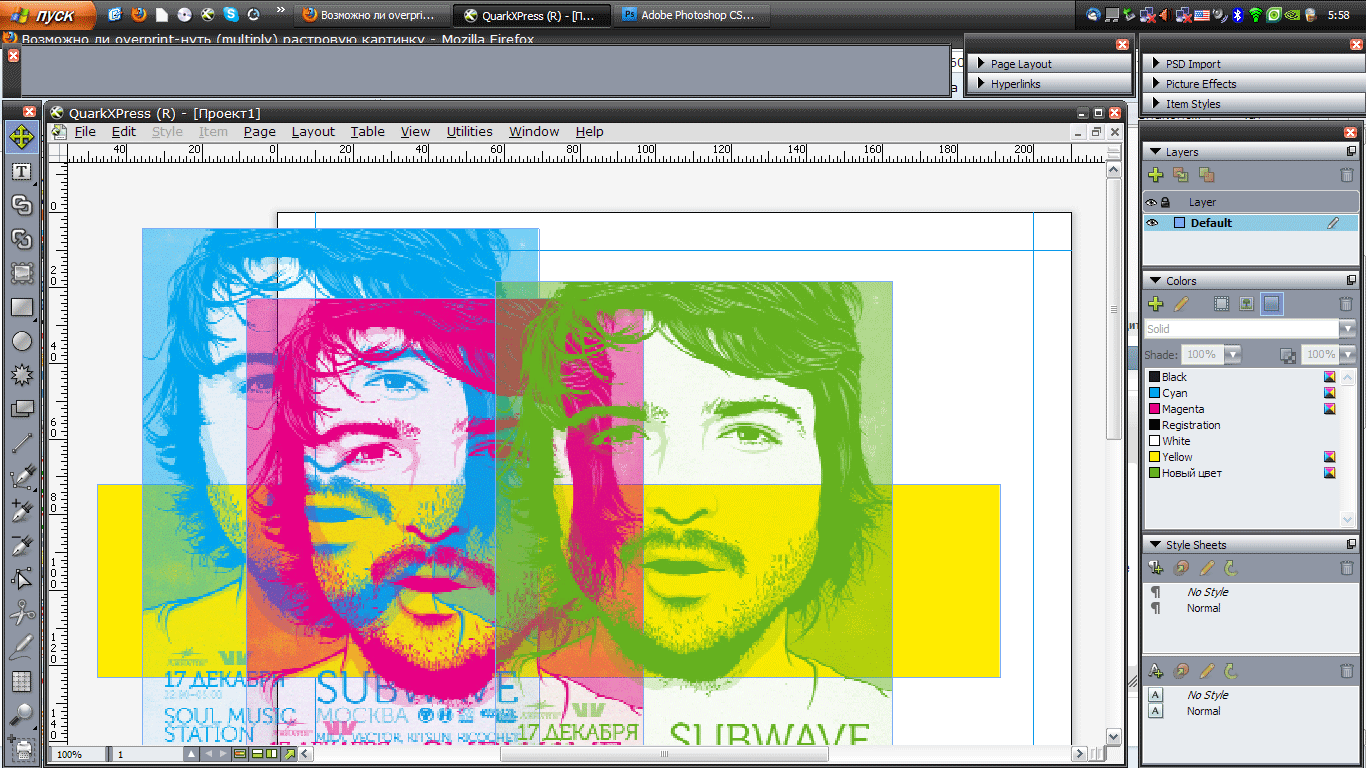Select the Select Point arrow tool
Viewport: 1366px width, 768px height.
[x=21, y=579]
